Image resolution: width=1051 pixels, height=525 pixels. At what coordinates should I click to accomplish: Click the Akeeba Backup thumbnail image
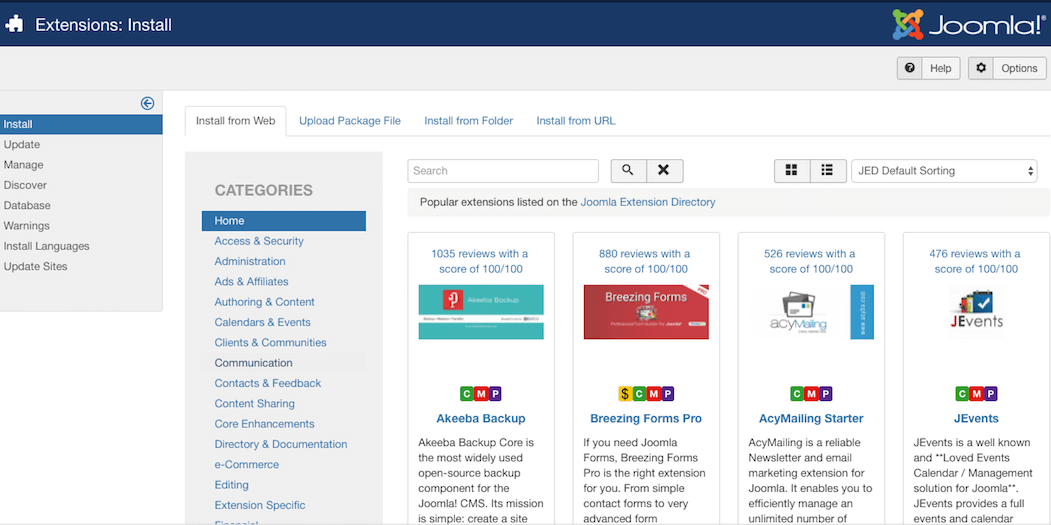tap(481, 312)
